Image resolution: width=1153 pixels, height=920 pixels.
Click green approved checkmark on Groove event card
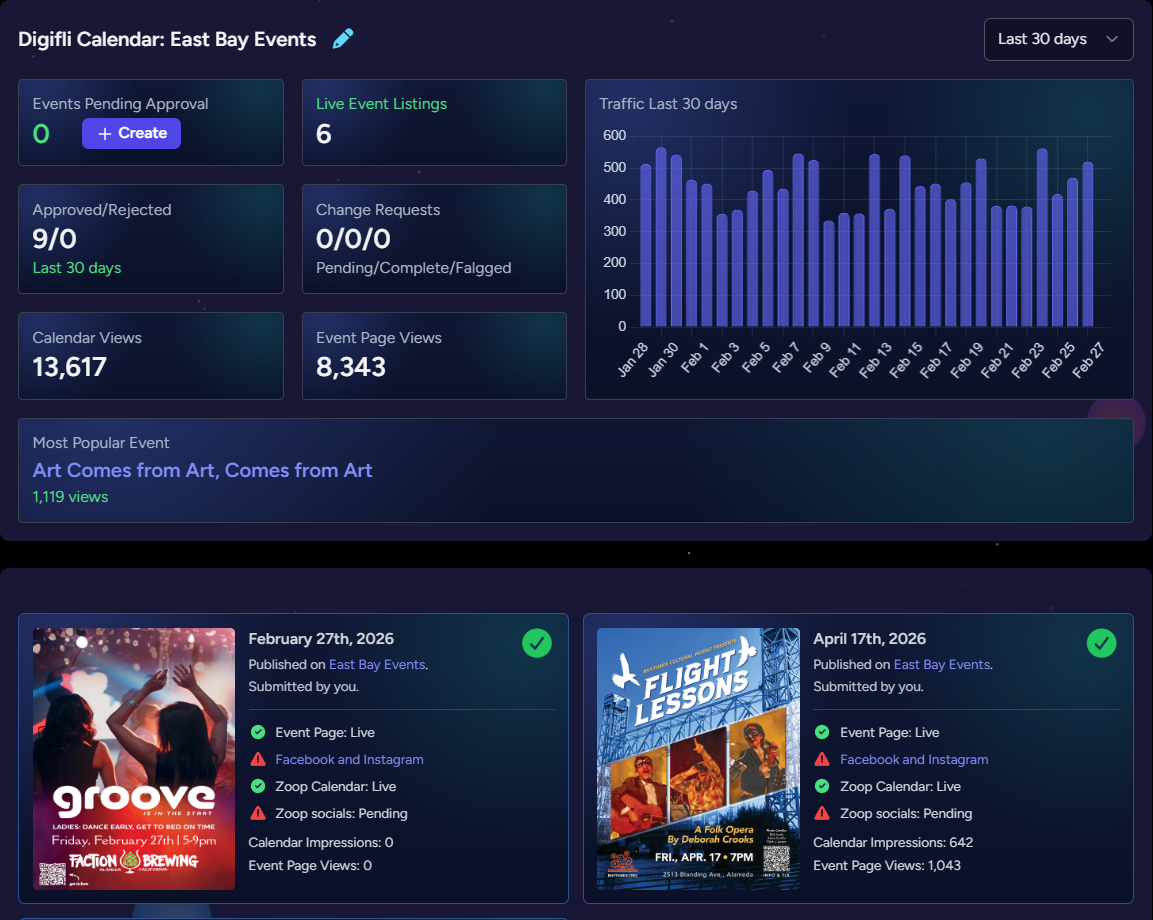pos(537,643)
